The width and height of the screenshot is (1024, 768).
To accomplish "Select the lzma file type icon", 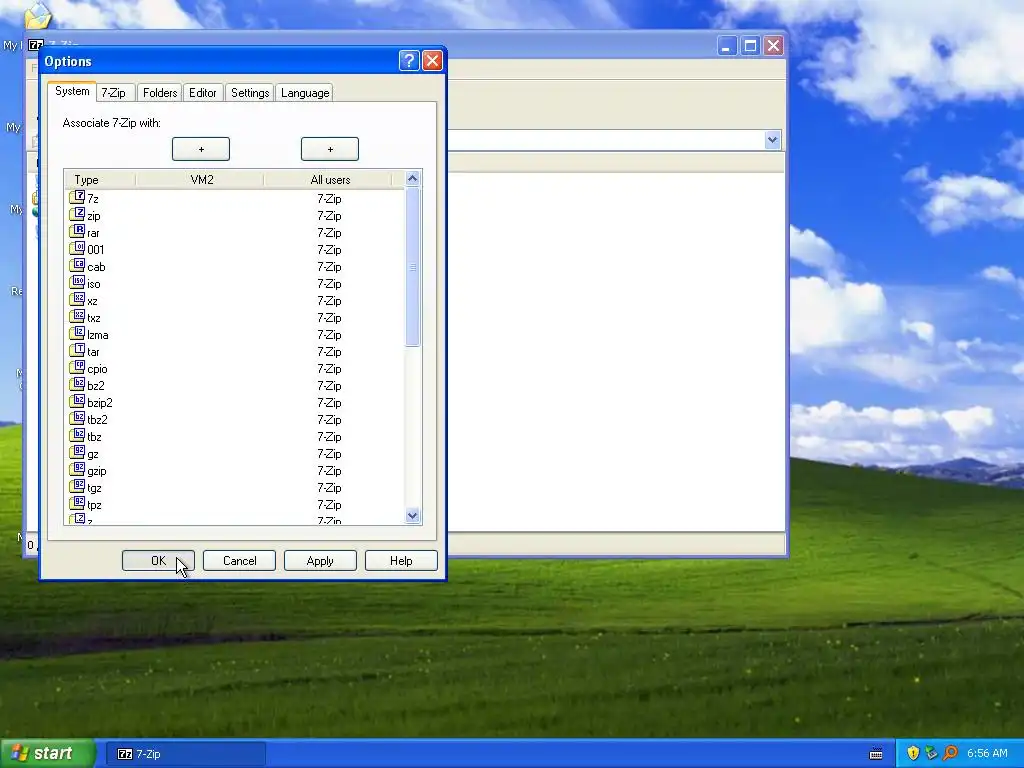I will coord(77,333).
